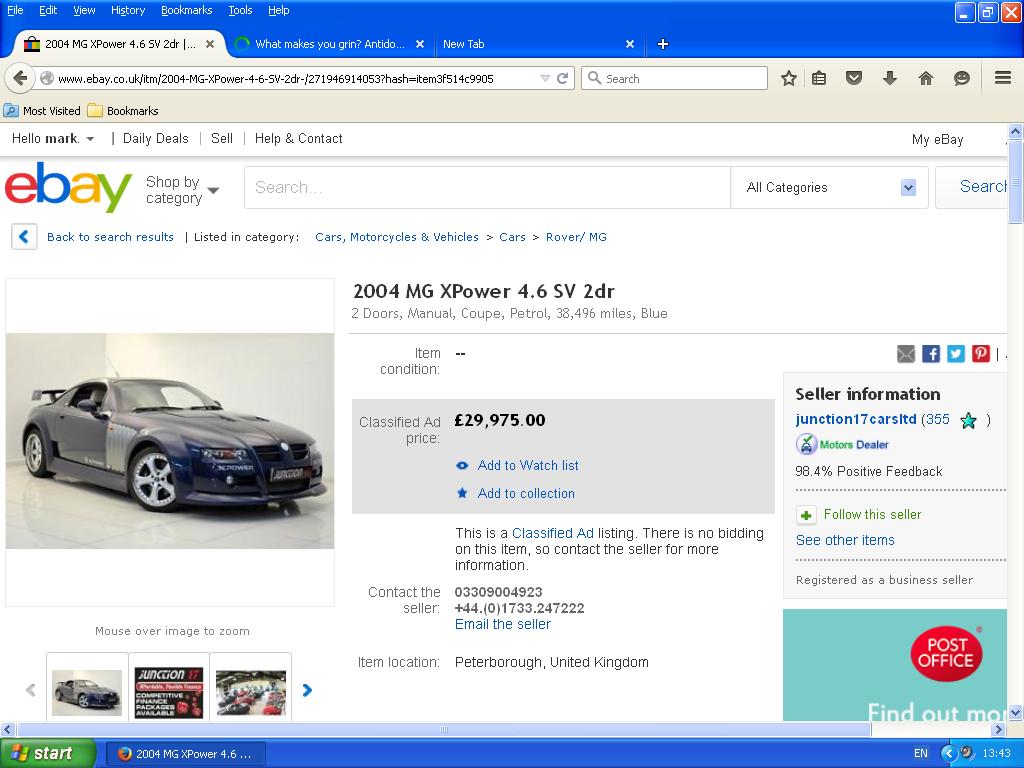1024x768 pixels.
Task: Open the File menu
Action: (15, 10)
